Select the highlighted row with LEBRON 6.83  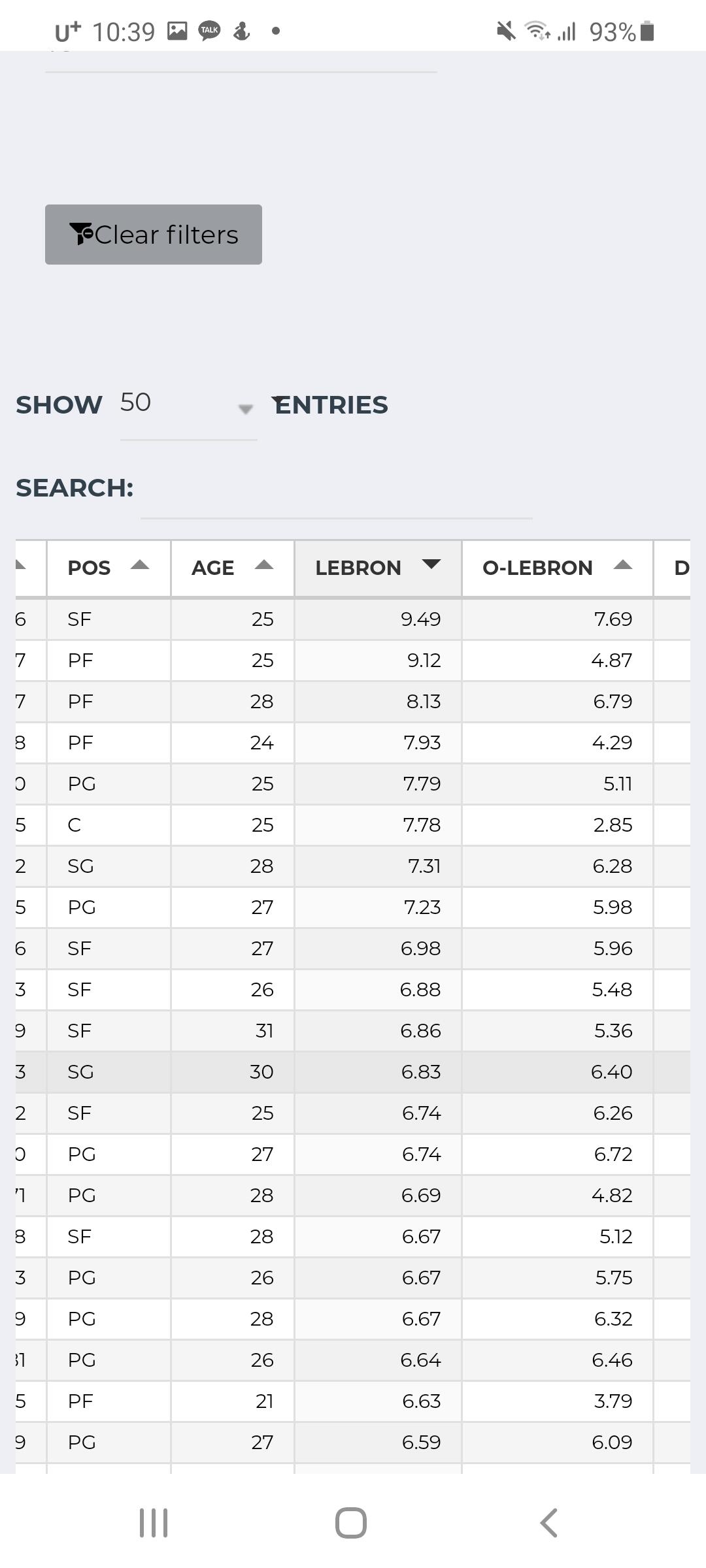pyautogui.click(x=378, y=1071)
